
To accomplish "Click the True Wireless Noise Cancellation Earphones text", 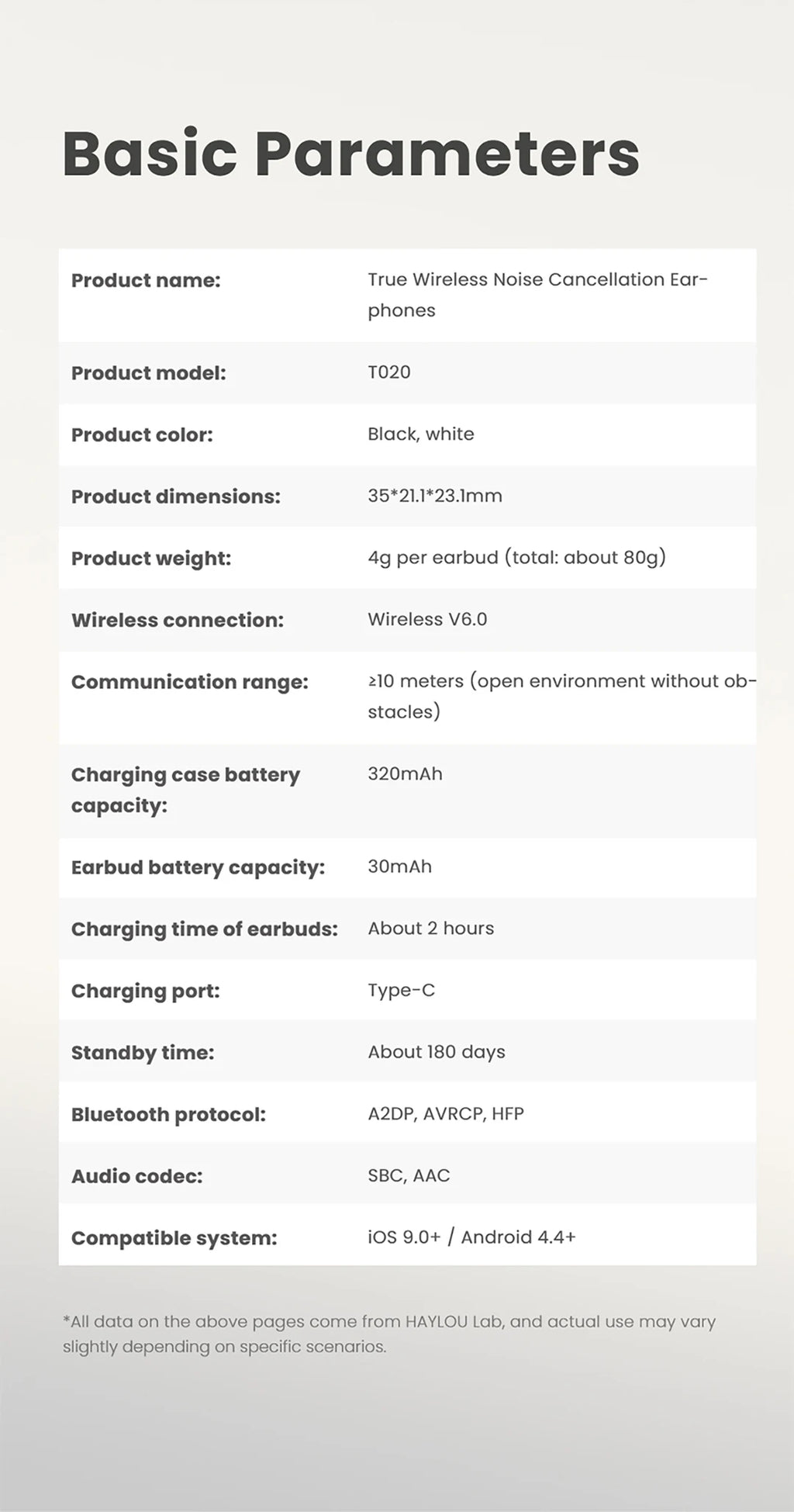I will point(538,295).
